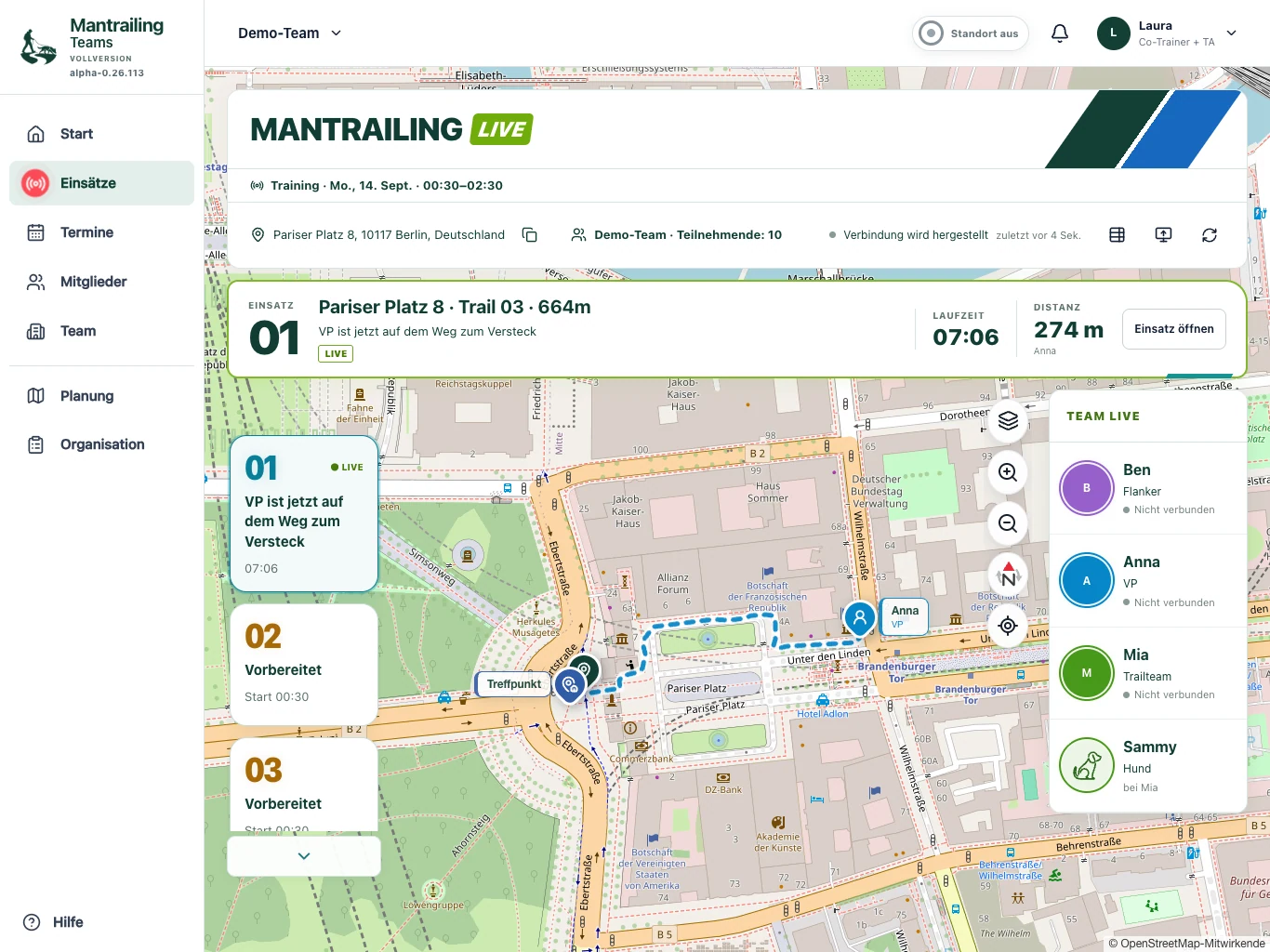Click Einsatz öffnen button
Screen dimensions: 1270x952
pyautogui.click(x=1174, y=329)
